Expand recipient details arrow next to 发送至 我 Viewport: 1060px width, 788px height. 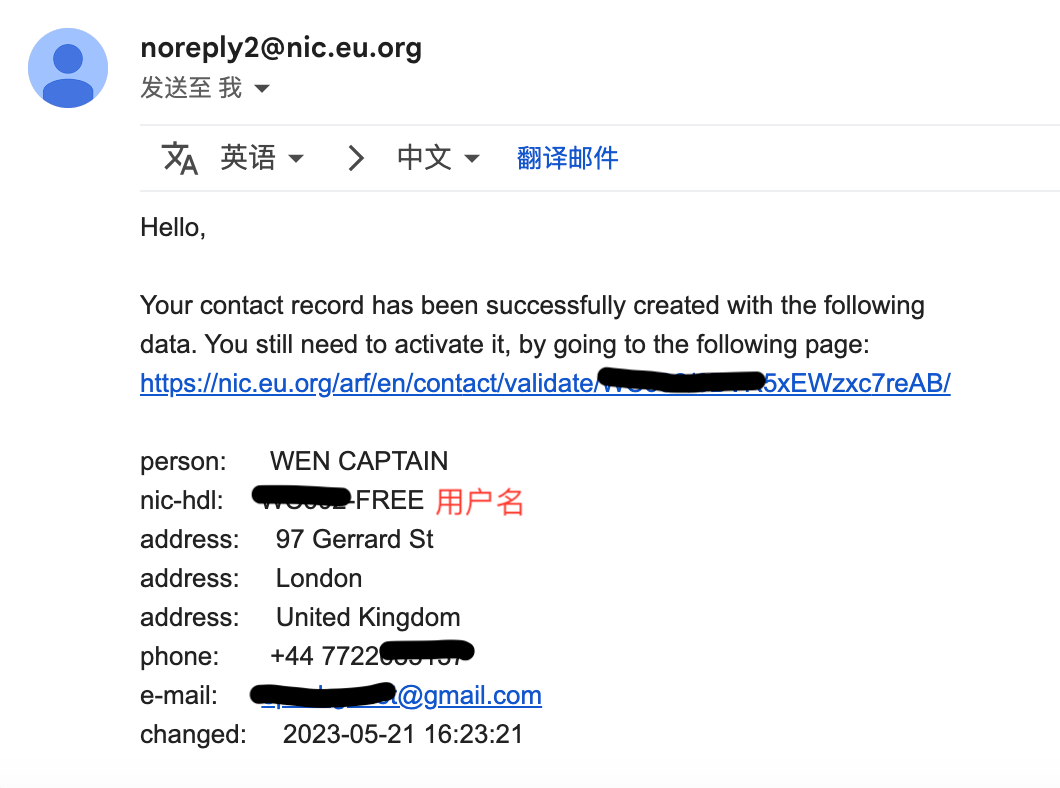click(262, 88)
